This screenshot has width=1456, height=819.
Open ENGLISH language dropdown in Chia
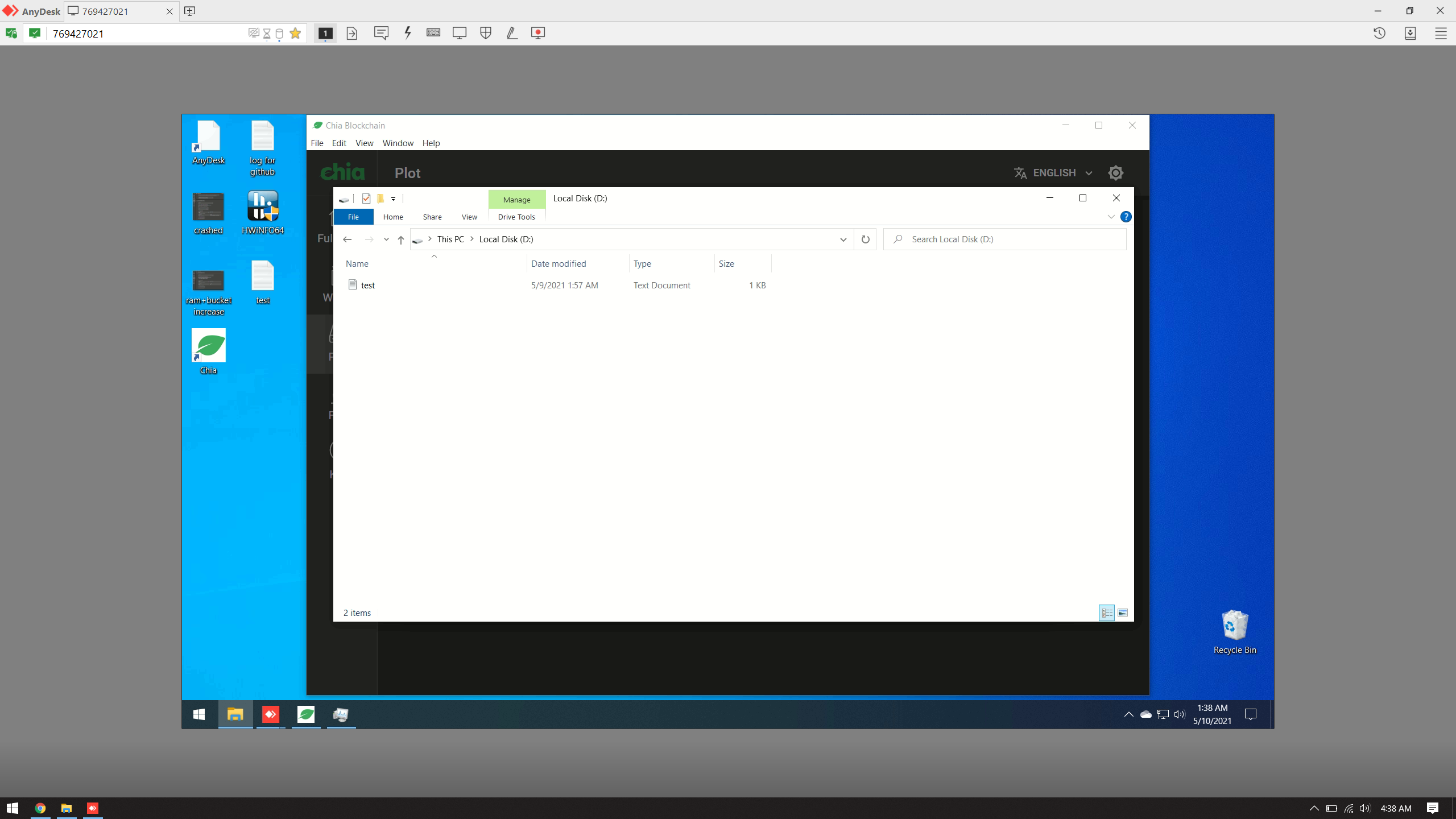(x=1053, y=173)
